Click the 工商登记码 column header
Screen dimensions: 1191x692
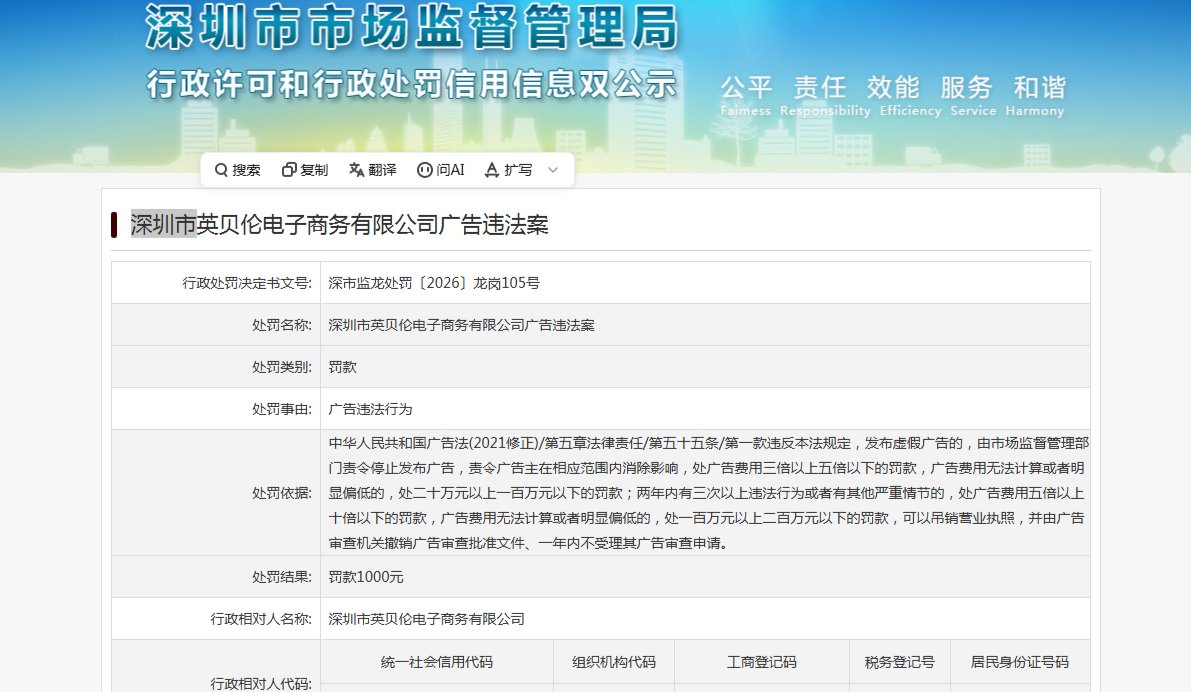762,662
